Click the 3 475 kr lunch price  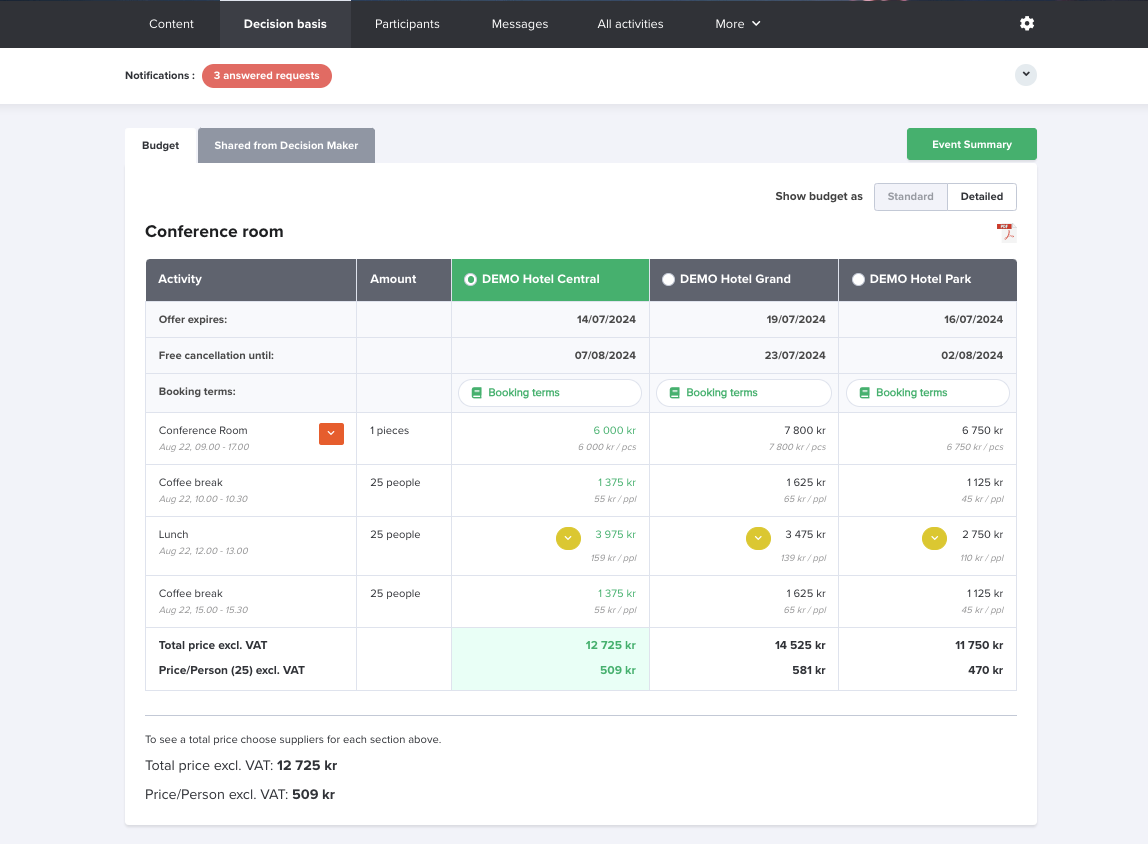tap(805, 535)
